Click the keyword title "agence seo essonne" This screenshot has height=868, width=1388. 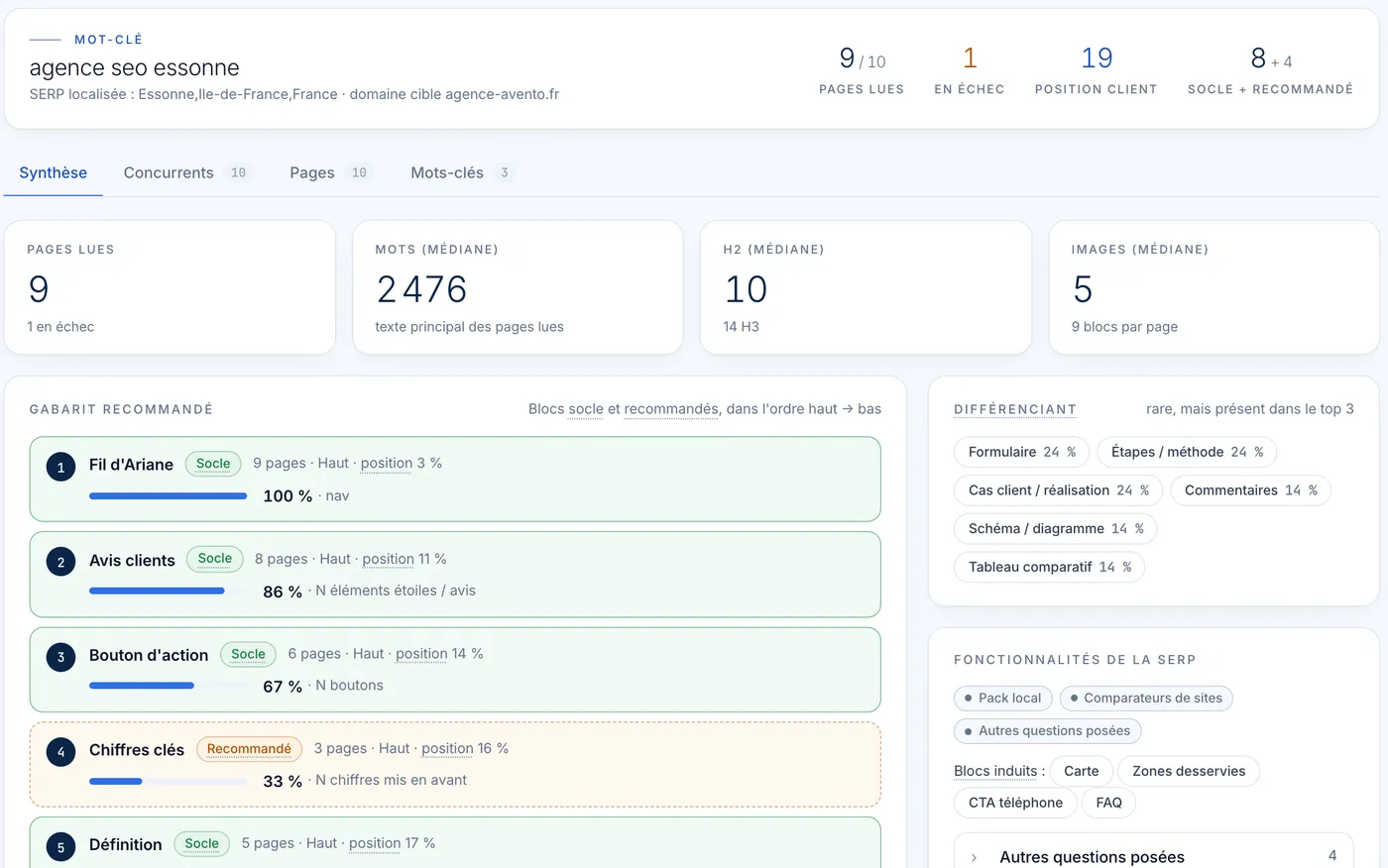pos(135,67)
